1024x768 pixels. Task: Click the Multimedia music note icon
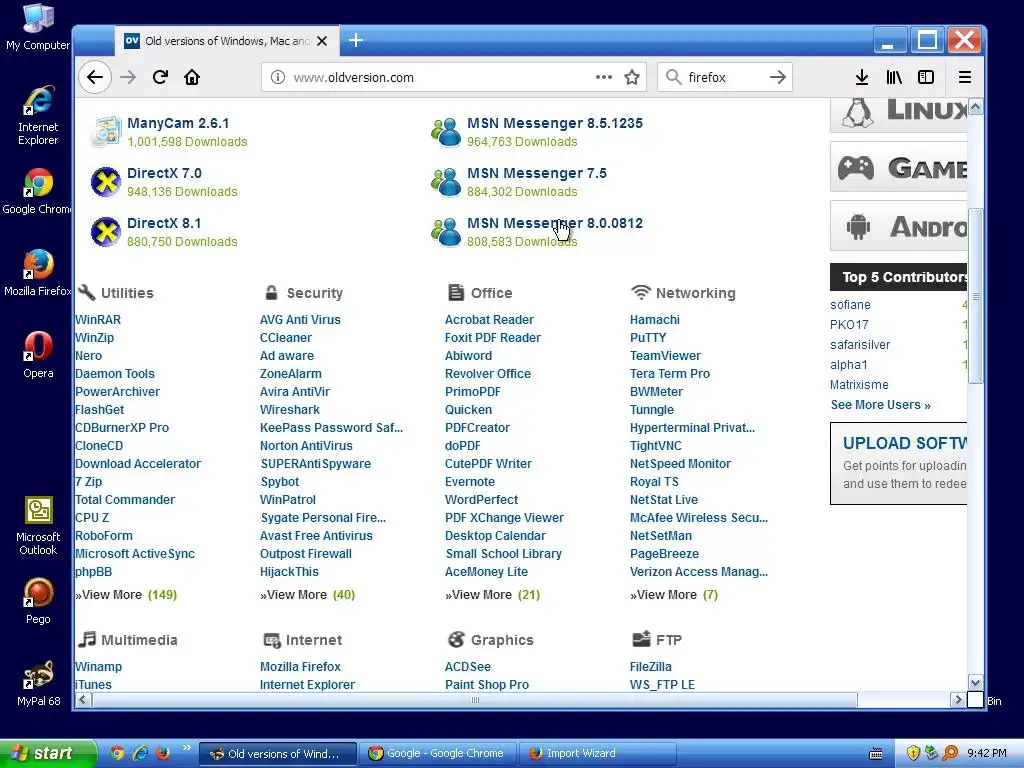point(86,639)
